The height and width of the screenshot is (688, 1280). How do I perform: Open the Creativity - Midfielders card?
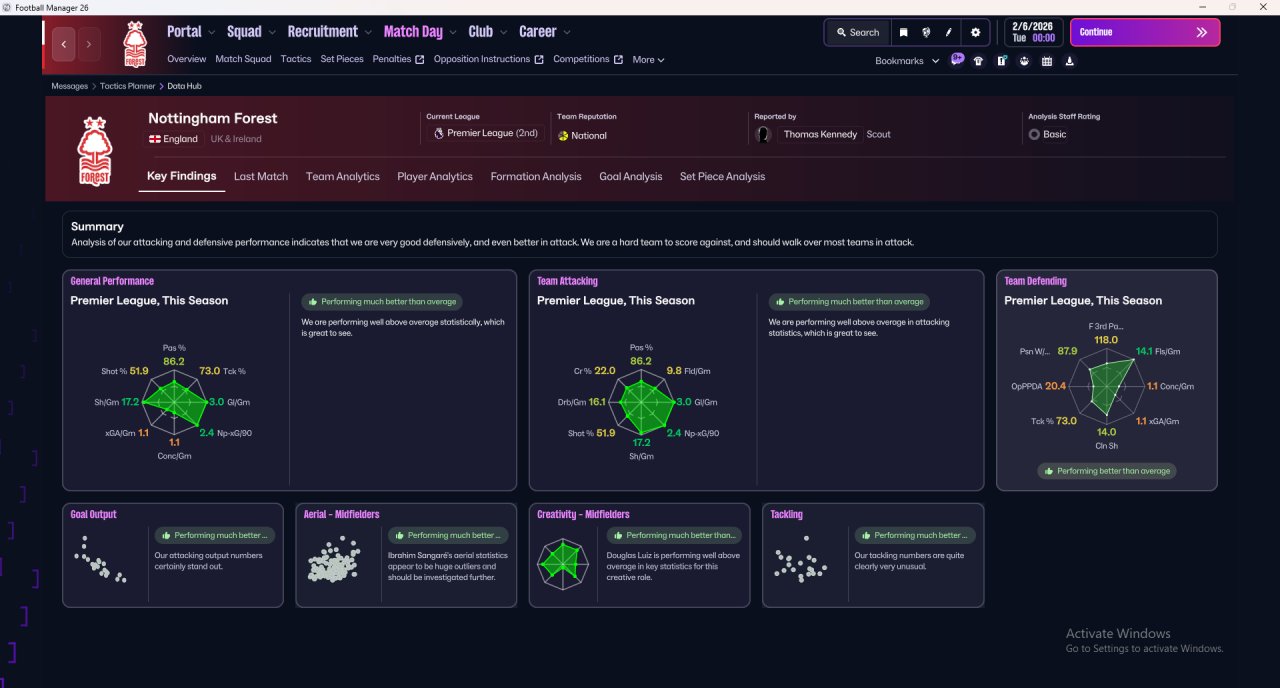tap(639, 555)
